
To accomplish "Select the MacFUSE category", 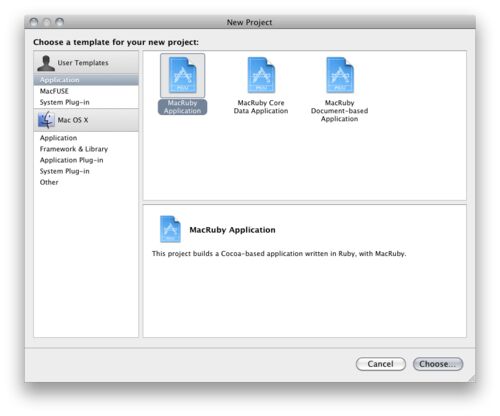I will [x=86, y=91].
